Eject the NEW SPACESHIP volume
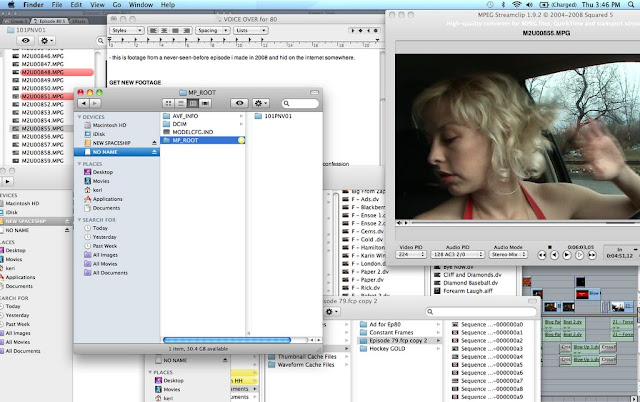The image size is (640, 402). point(154,143)
